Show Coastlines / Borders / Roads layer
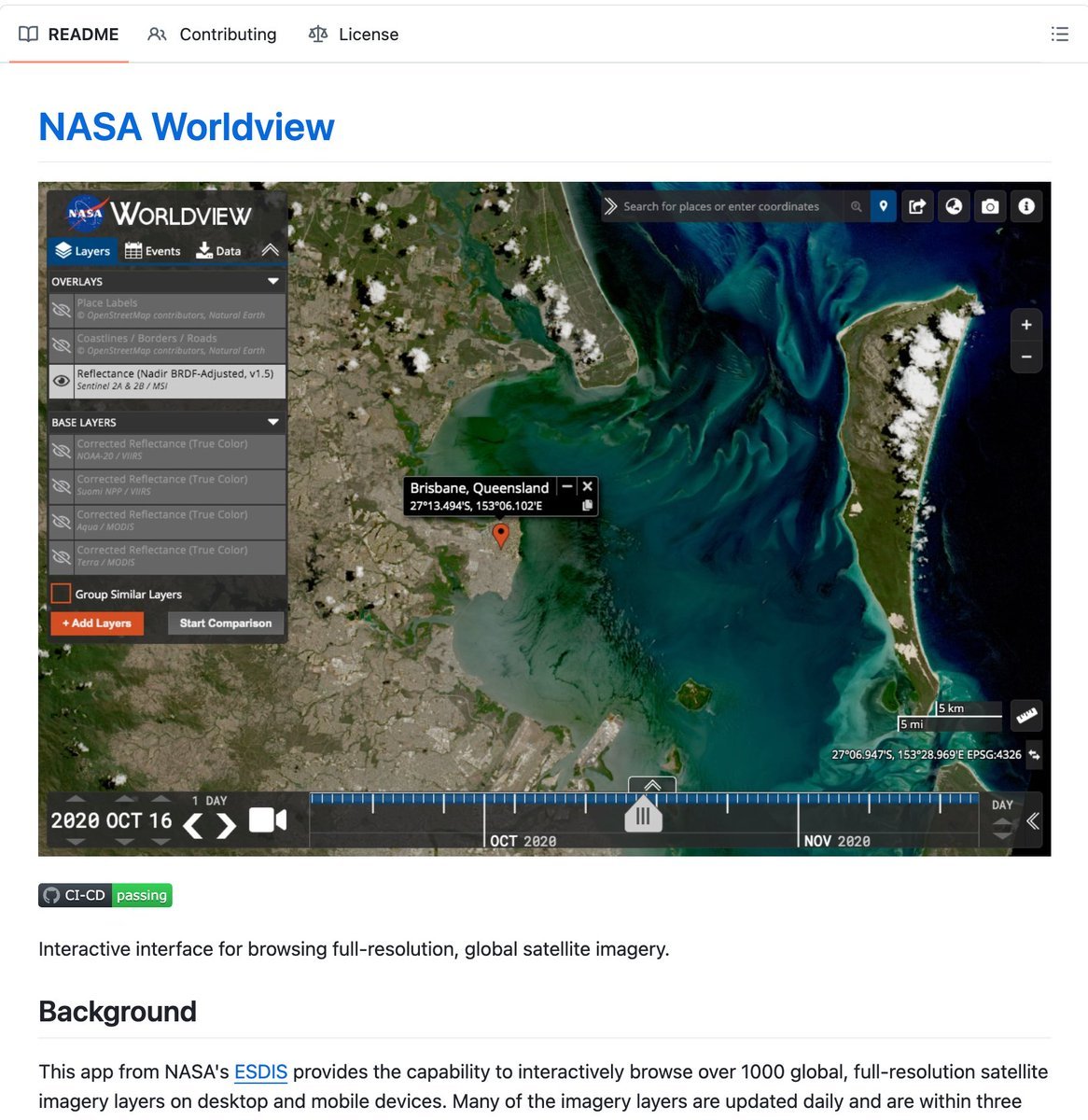Viewport: 1088px width, 1120px height. click(x=62, y=345)
